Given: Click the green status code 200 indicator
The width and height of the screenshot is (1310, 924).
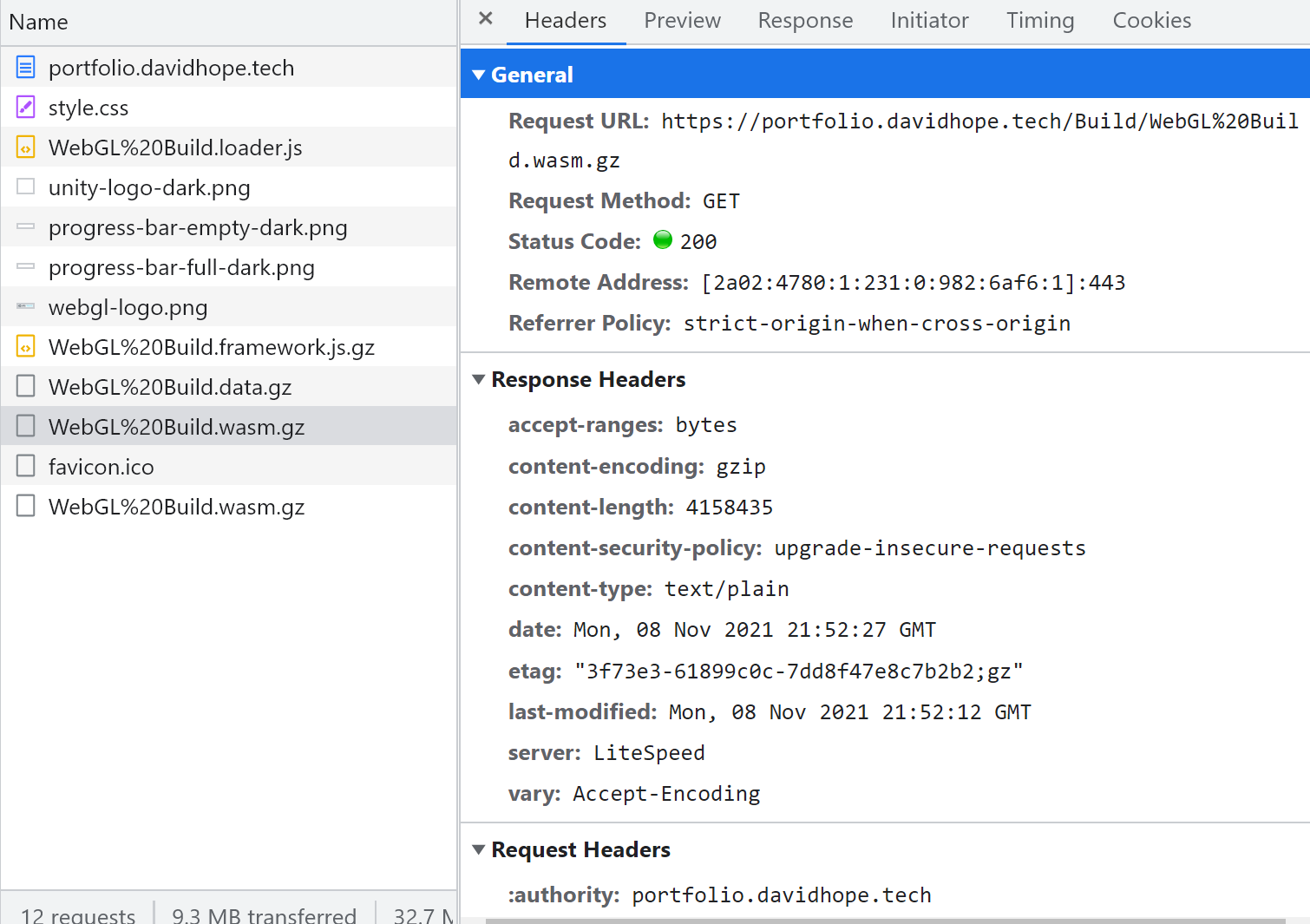Looking at the screenshot, I should (663, 239).
